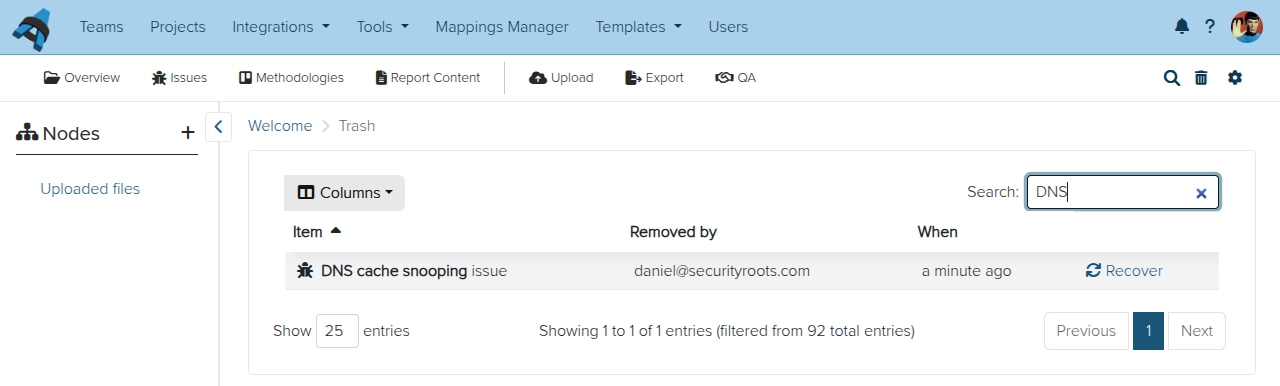Expand the Integrations menu
Screen dimensions: 1280x386
pyautogui.click(x=281, y=27)
